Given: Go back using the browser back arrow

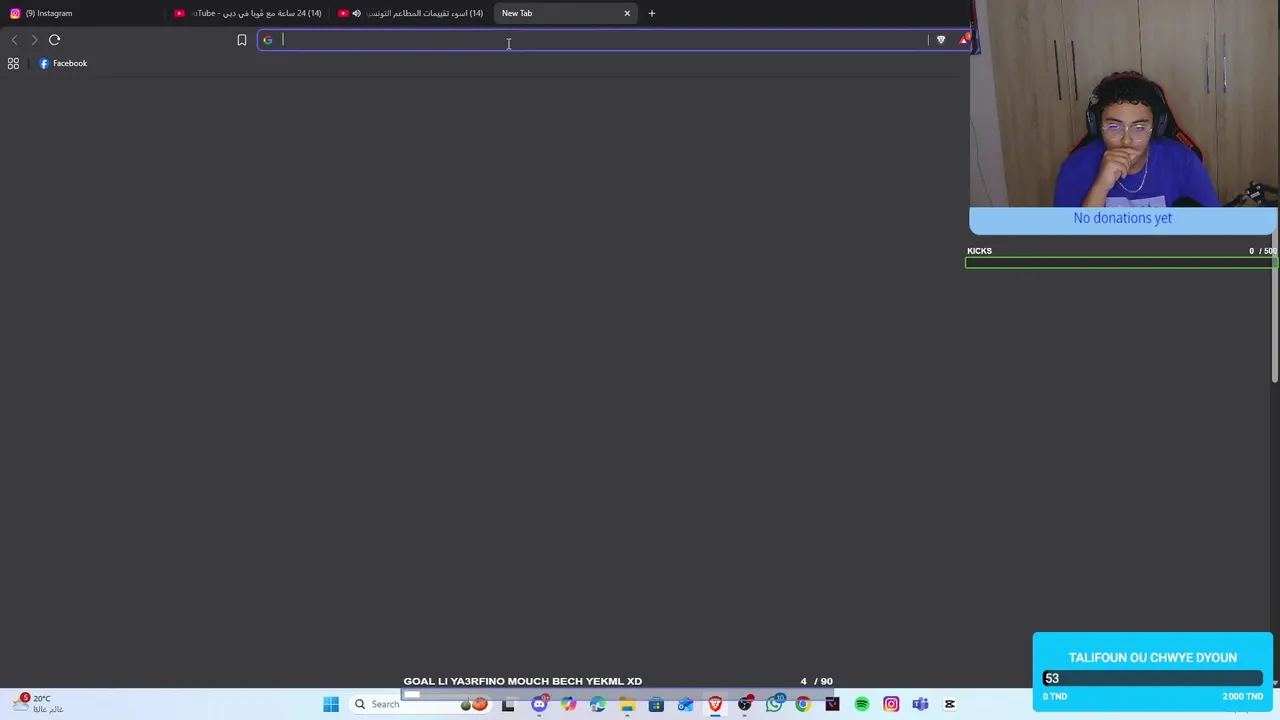Looking at the screenshot, I should pyautogui.click(x=14, y=40).
